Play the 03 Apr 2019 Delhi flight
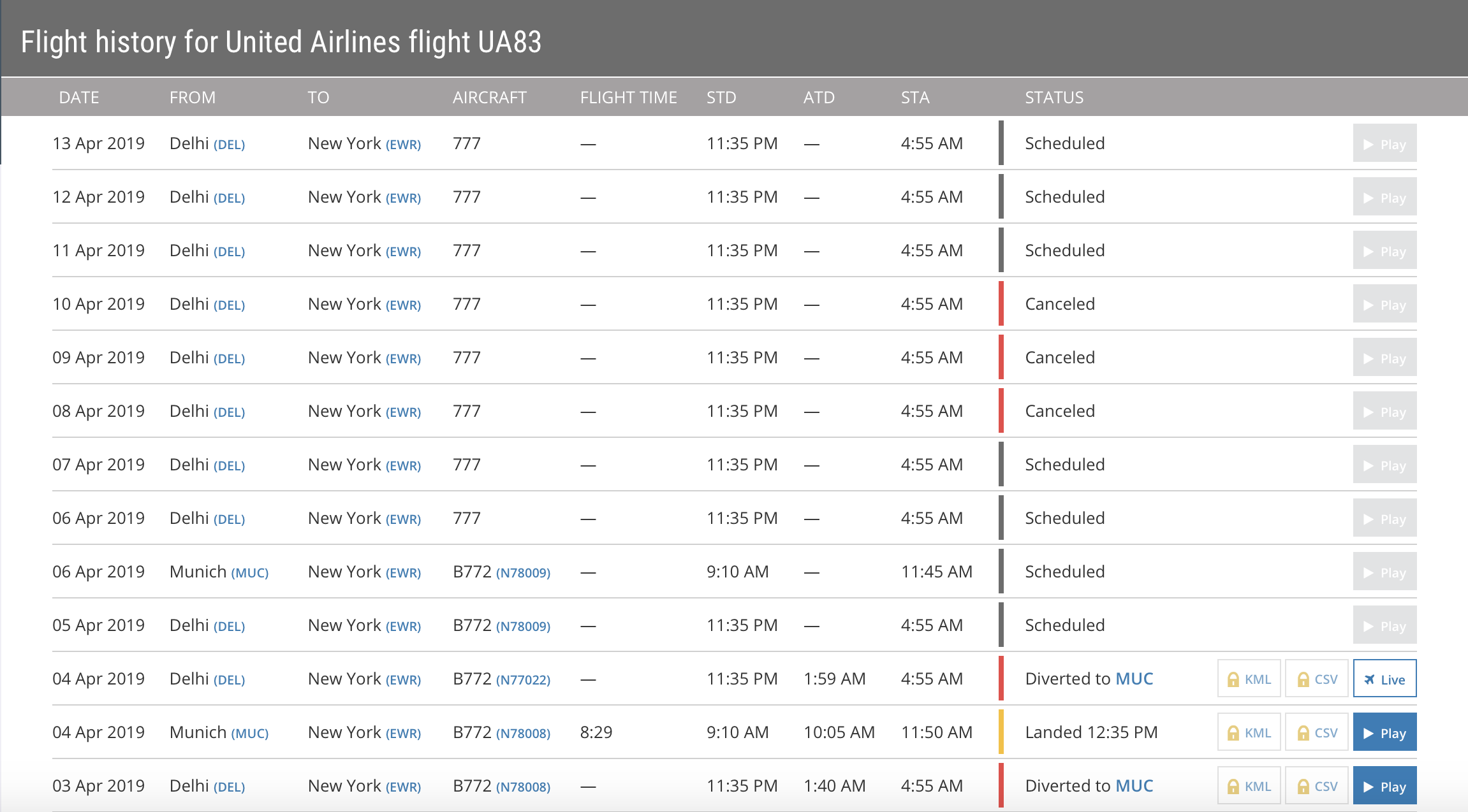The width and height of the screenshot is (1468, 812). pos(1384,787)
